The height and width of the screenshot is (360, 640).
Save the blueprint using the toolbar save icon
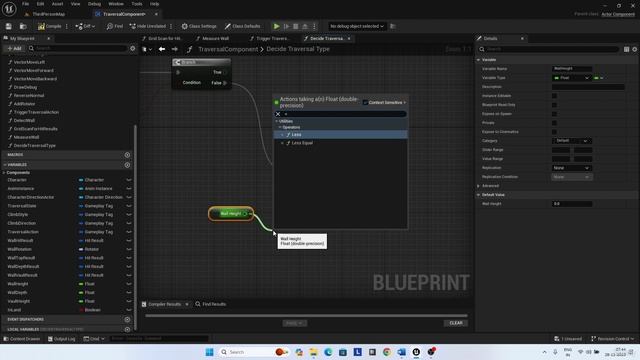click(x=9, y=26)
